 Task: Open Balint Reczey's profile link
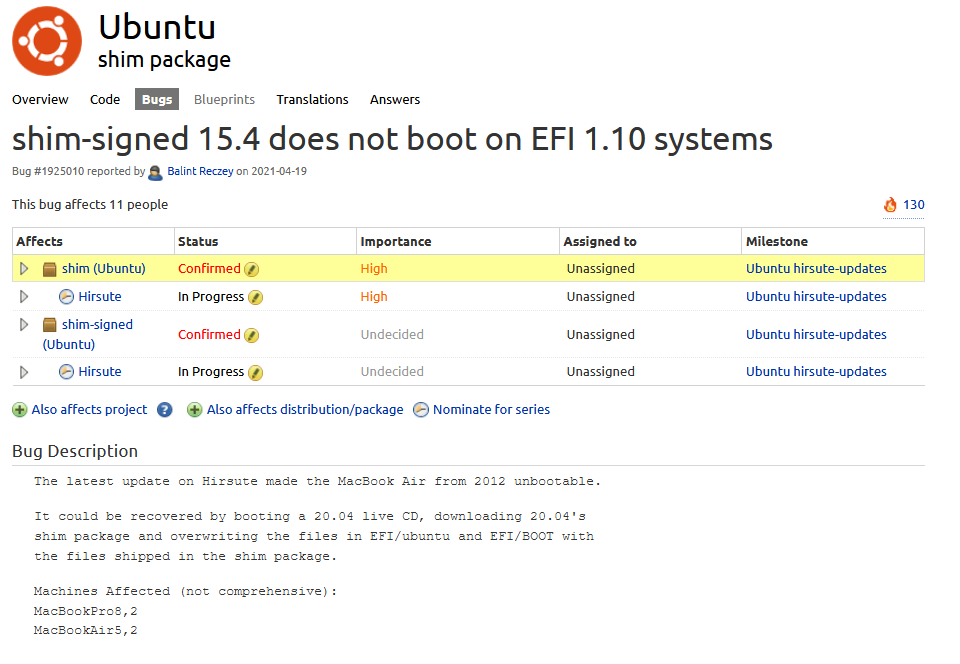pyautogui.click(x=200, y=171)
